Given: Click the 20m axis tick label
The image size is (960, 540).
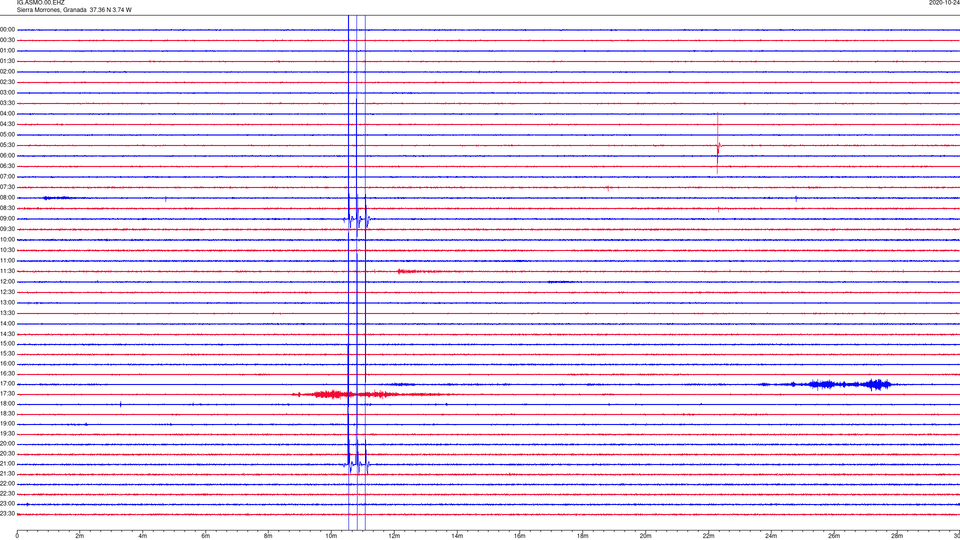Looking at the screenshot, I should click(x=645, y=536).
